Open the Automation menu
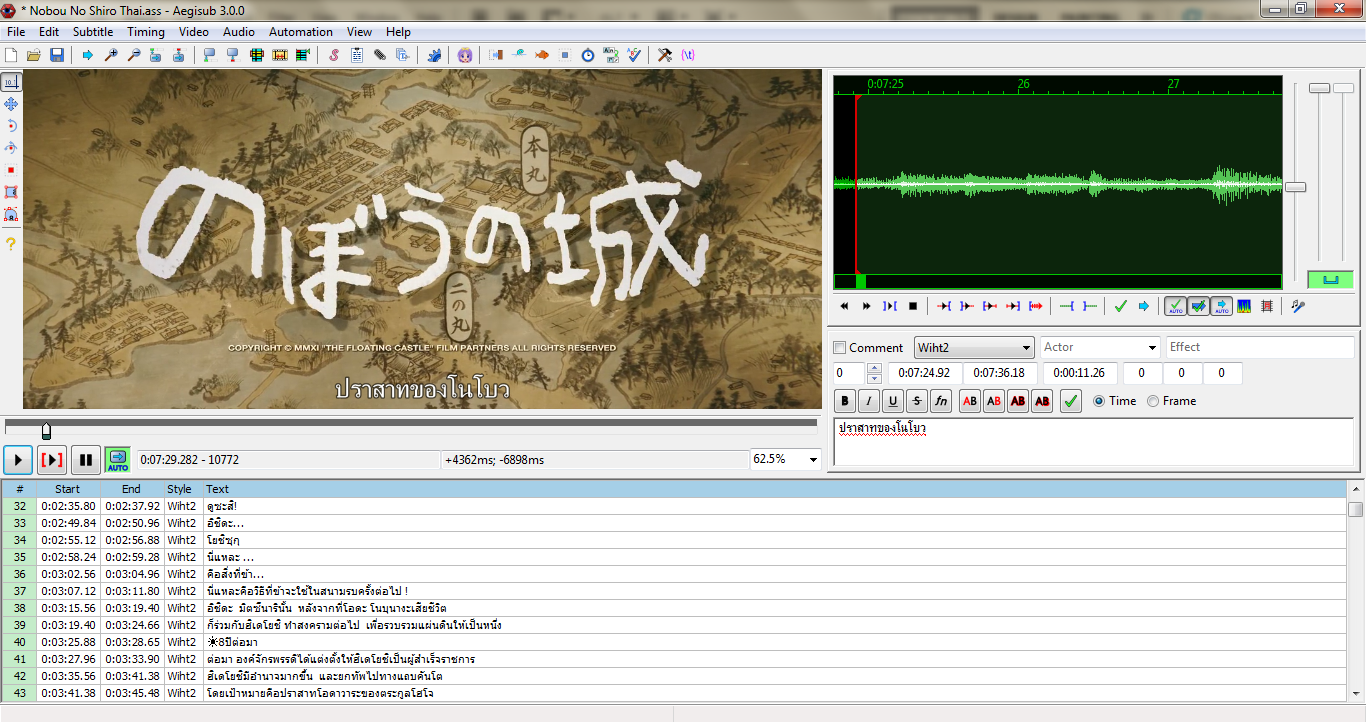Screen dimensions: 1366x722 tap(301, 32)
